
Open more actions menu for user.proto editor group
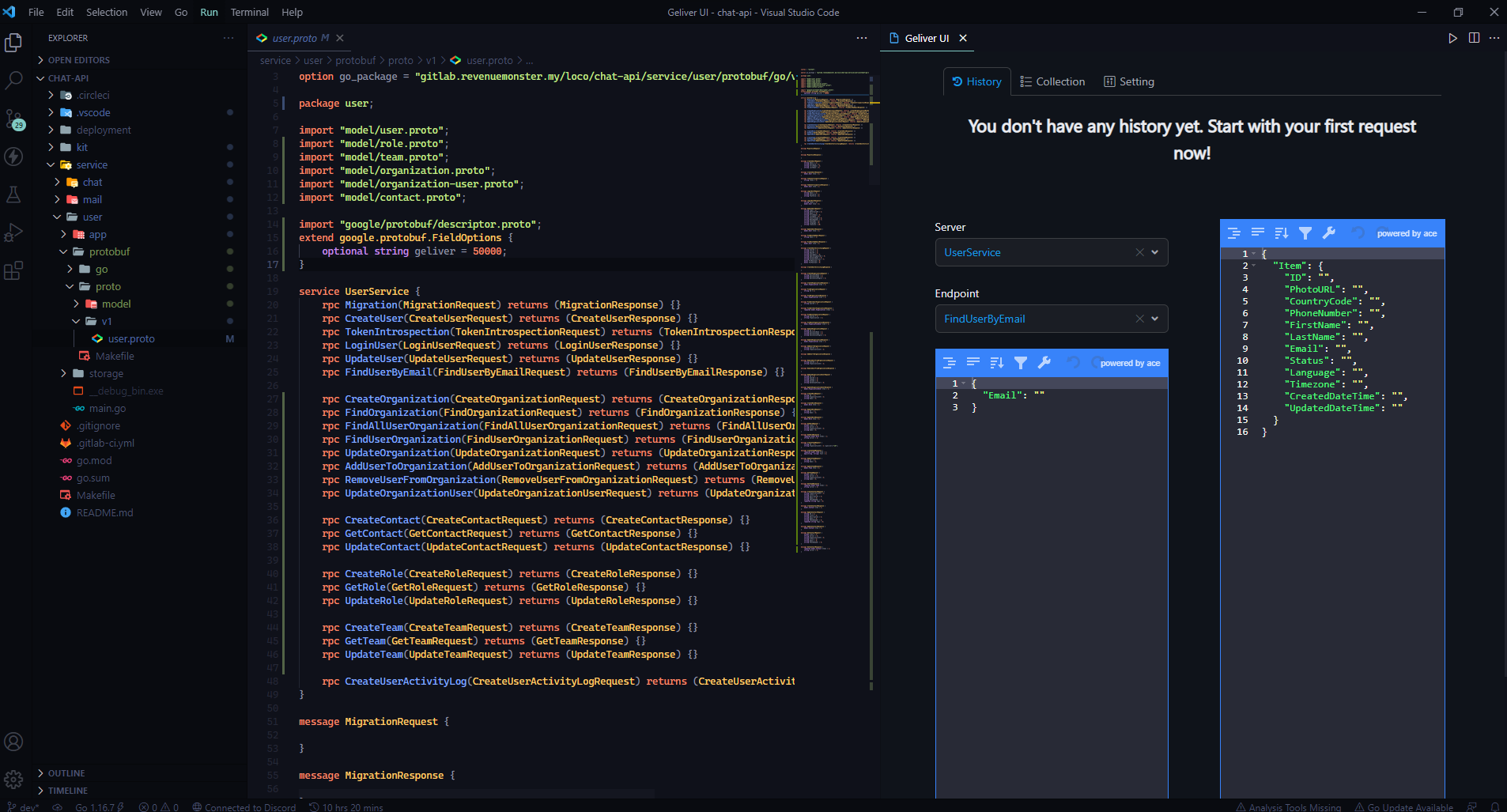point(861,38)
